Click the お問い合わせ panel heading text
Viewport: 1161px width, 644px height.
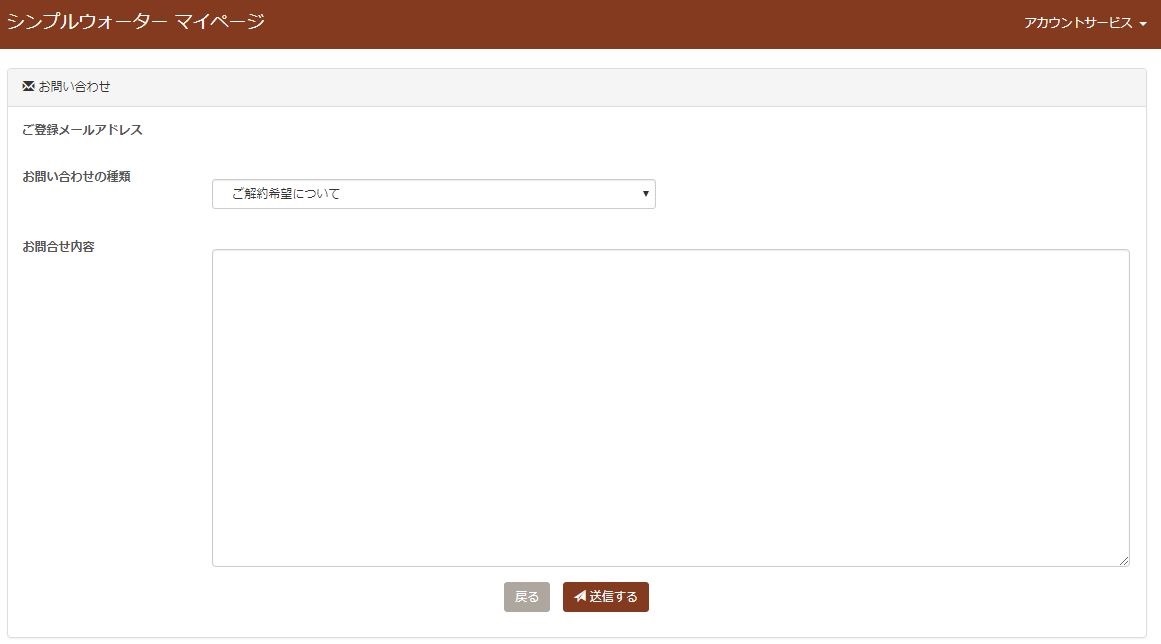(74, 87)
